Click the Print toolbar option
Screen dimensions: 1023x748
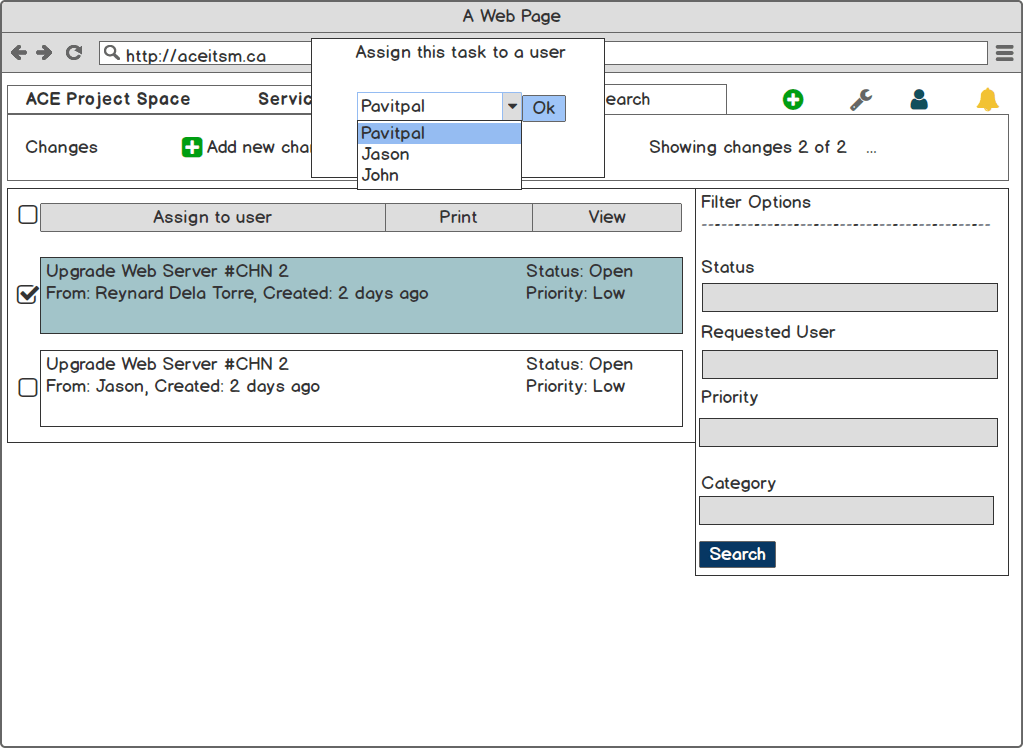[458, 217]
